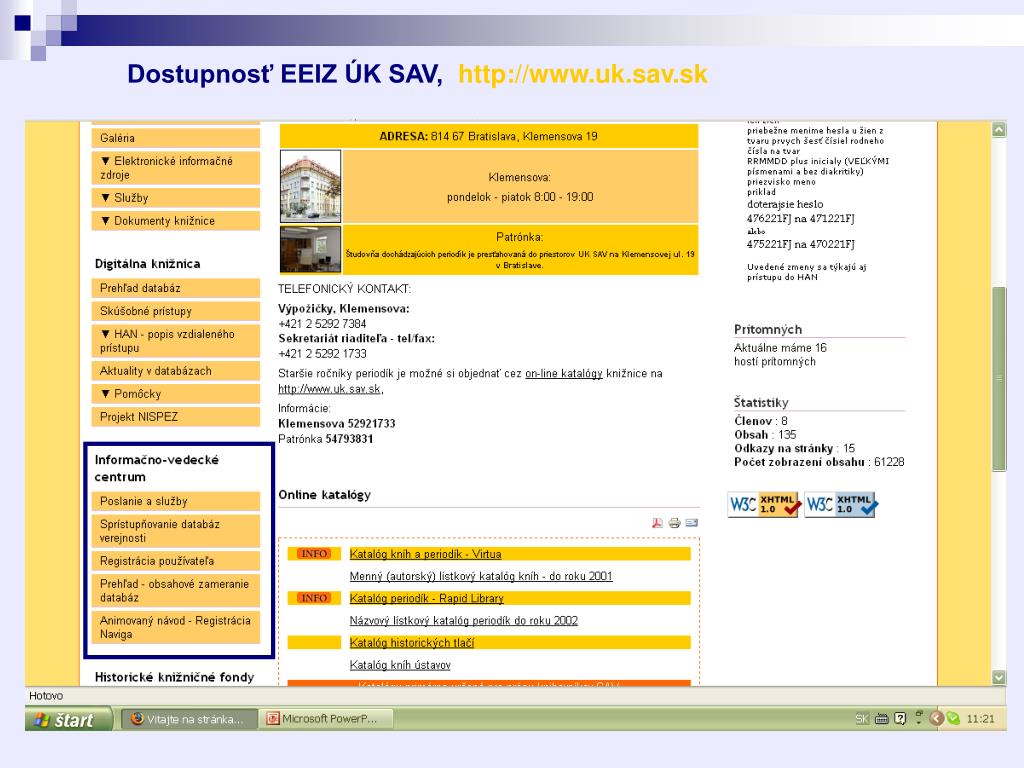Open Katalóg kníh a periodík - Virtua link

(x=425, y=554)
